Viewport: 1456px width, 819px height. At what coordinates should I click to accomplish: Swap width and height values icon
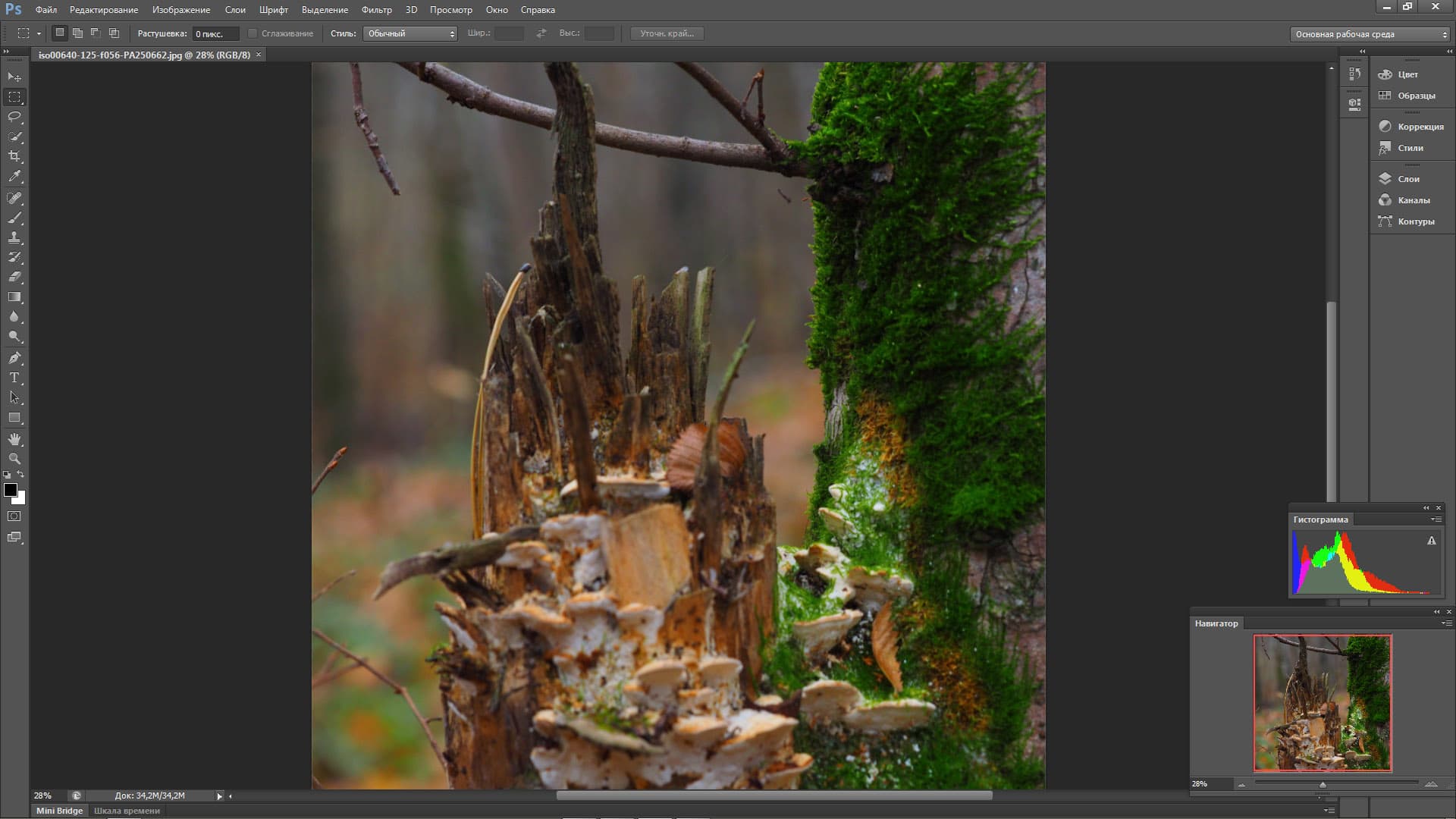tap(541, 33)
